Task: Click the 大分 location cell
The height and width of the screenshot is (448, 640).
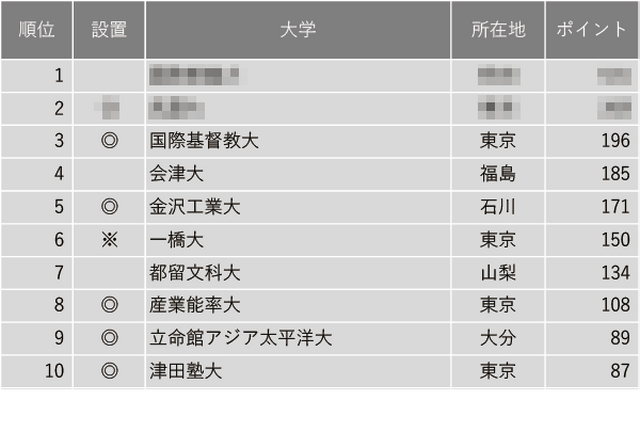Action: pyautogui.click(x=497, y=338)
